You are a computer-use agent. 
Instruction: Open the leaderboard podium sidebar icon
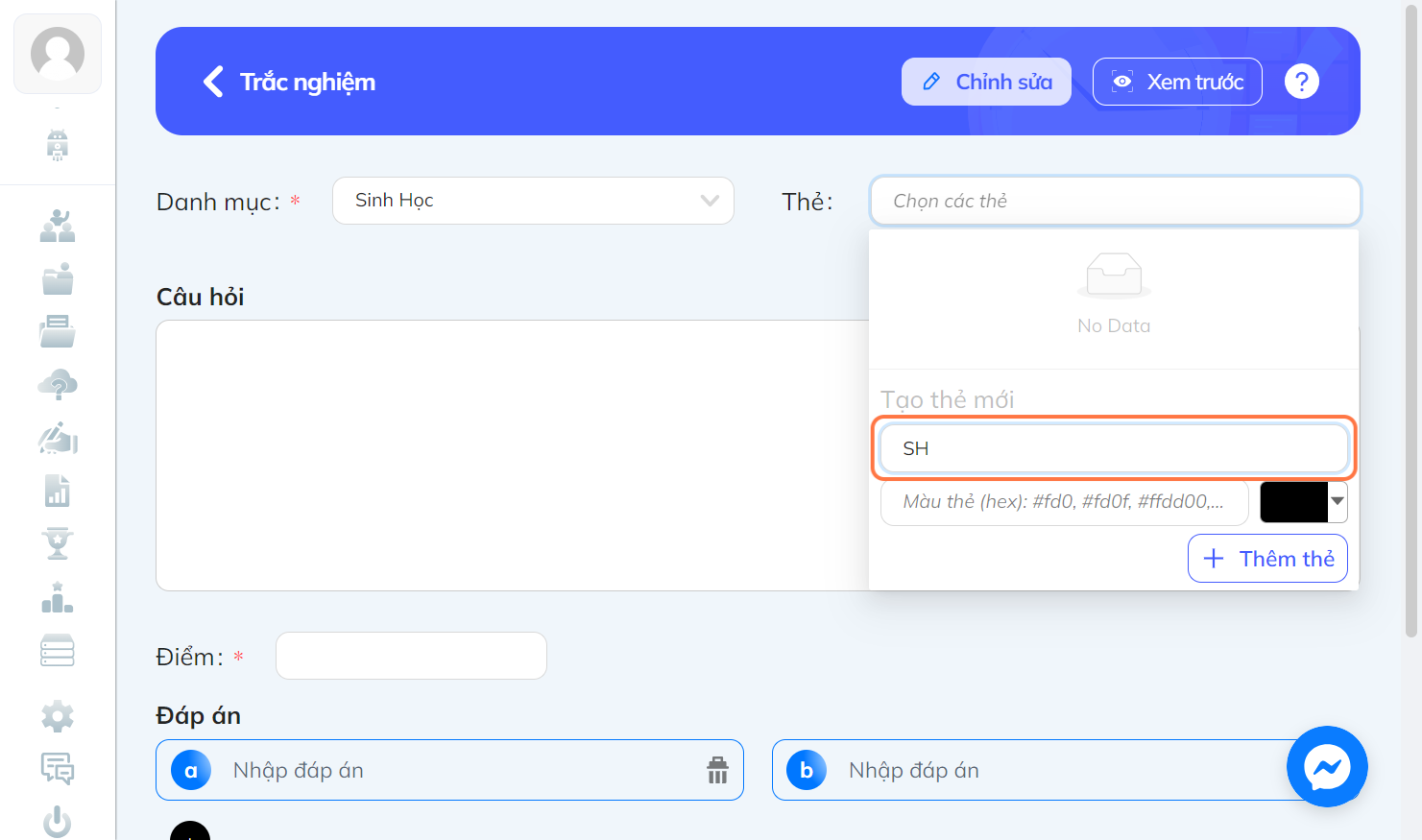pyautogui.click(x=58, y=597)
